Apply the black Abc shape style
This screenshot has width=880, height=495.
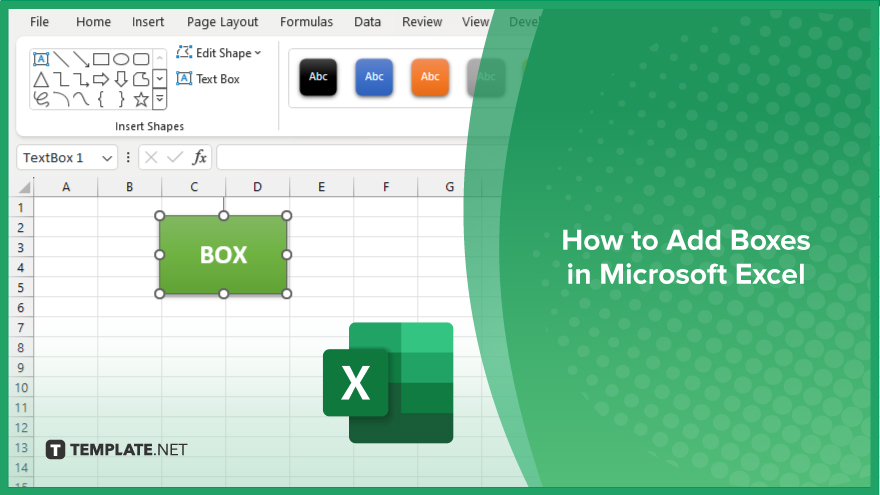[x=318, y=77]
